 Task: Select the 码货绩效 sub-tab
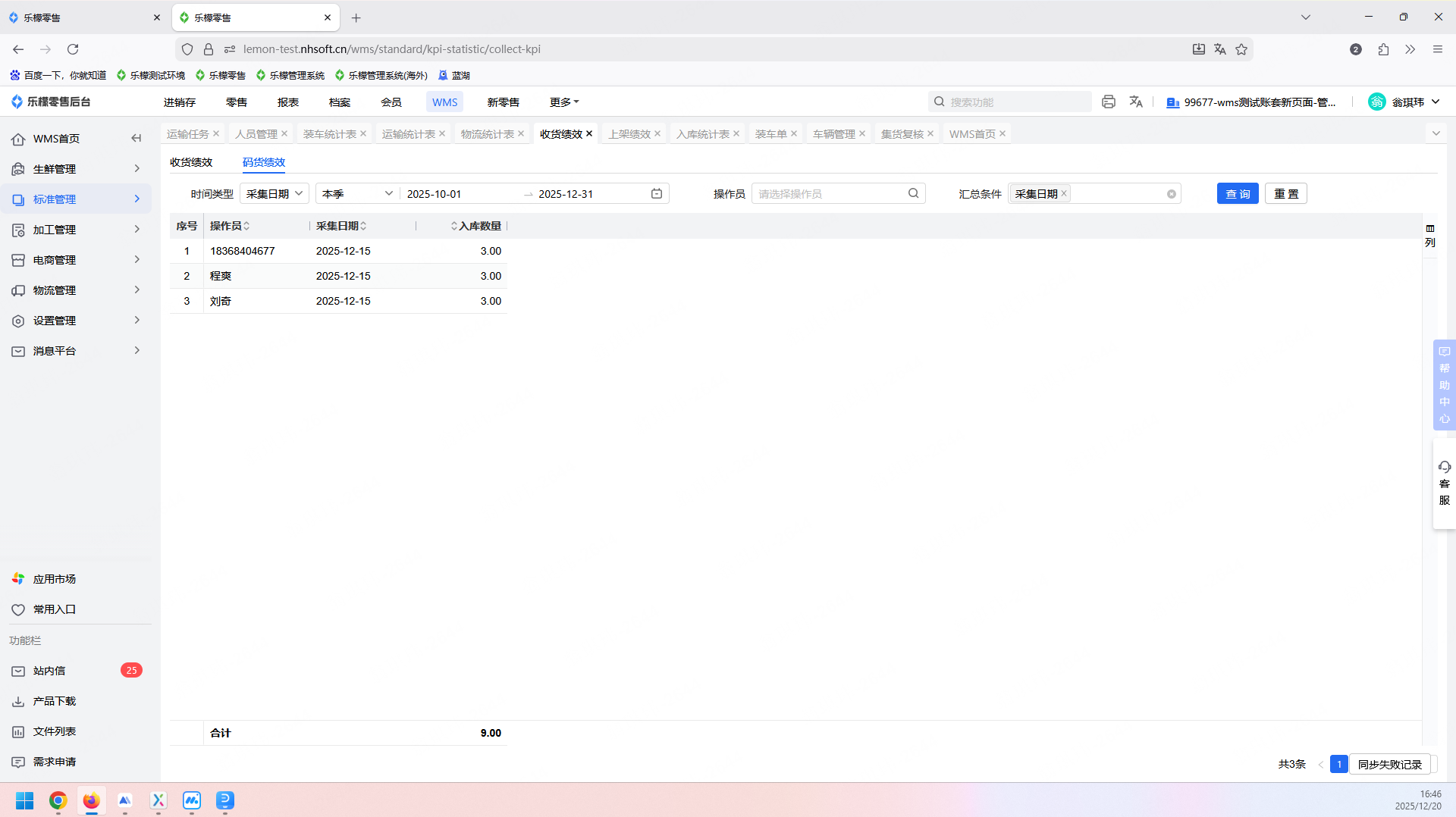click(x=264, y=162)
